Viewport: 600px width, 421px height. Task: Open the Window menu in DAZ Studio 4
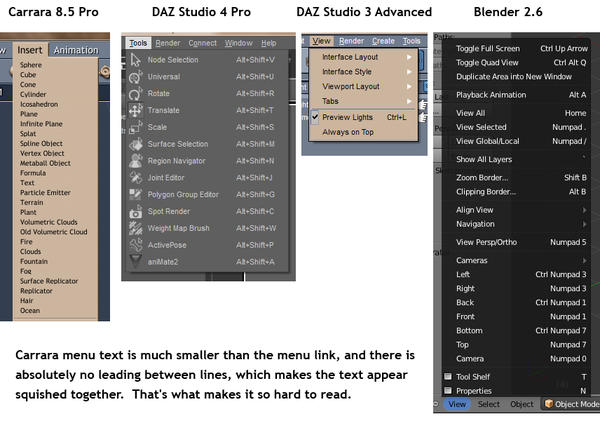238,43
